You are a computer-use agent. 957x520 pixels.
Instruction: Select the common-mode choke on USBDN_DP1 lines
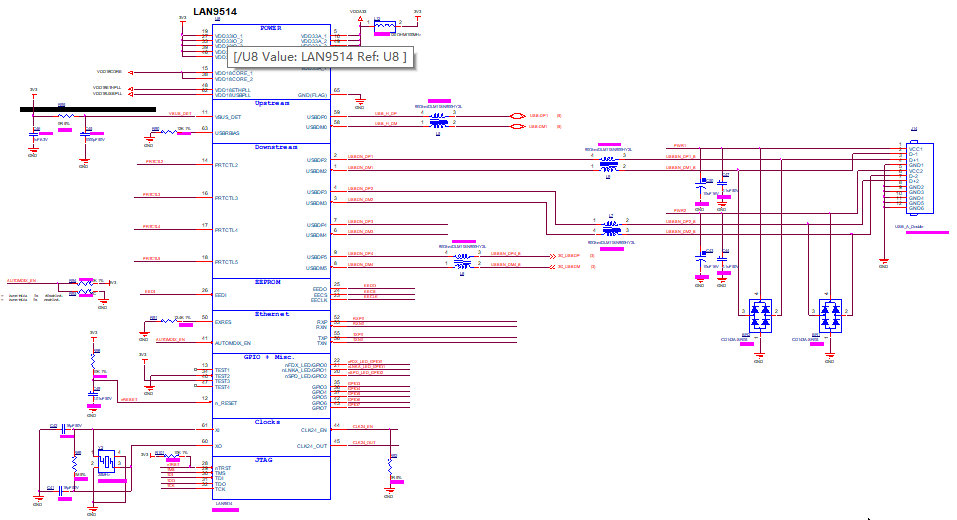(x=609, y=164)
